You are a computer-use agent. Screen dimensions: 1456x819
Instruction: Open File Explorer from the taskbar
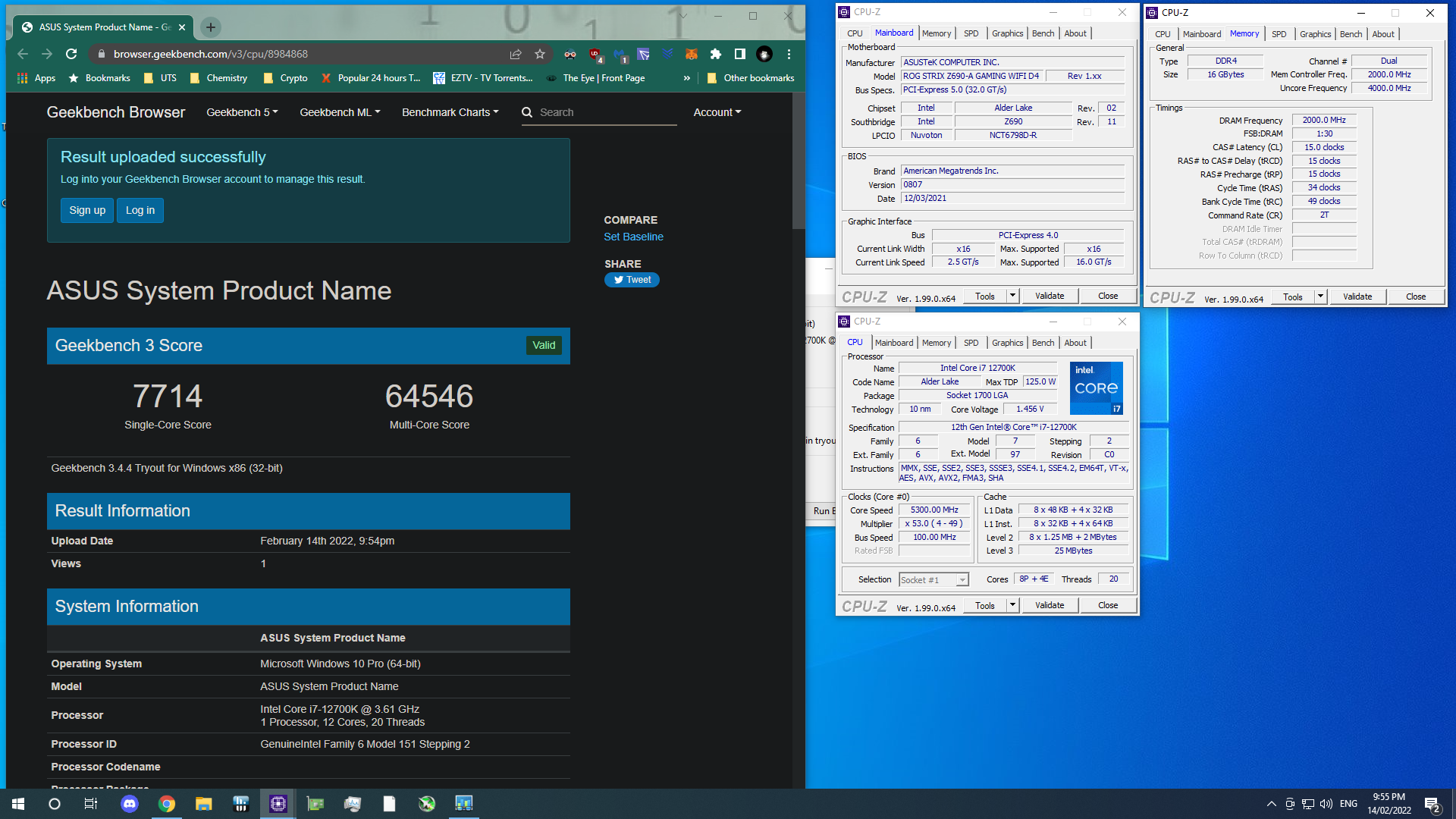[x=203, y=804]
